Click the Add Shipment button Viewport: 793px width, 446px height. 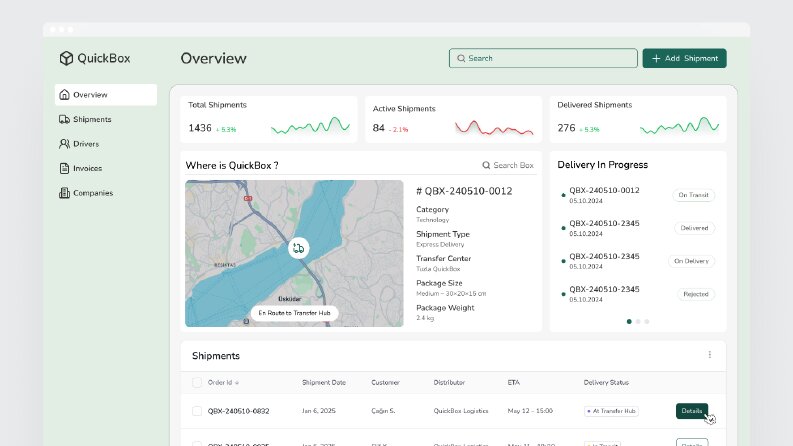tap(684, 58)
